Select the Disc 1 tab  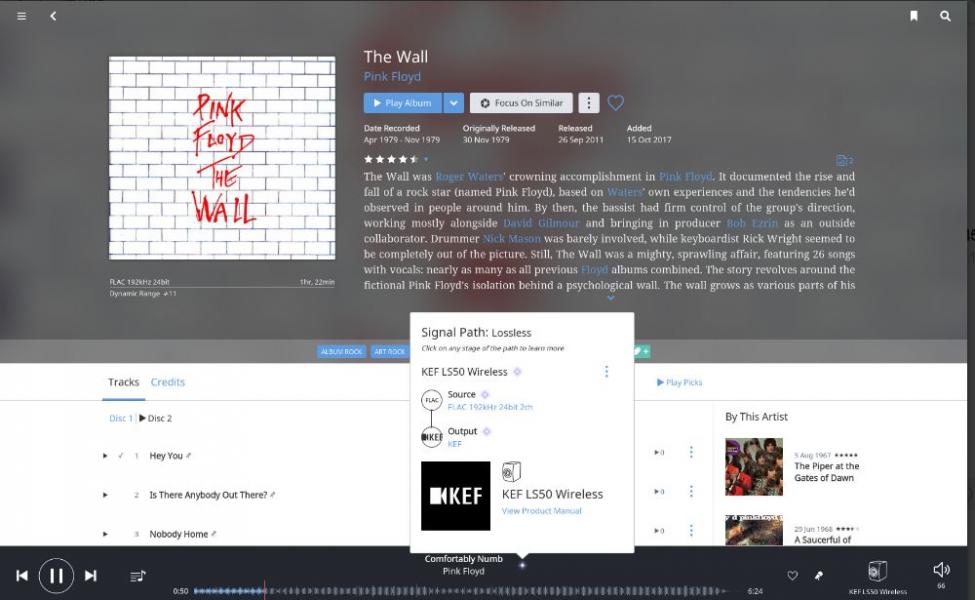point(121,418)
